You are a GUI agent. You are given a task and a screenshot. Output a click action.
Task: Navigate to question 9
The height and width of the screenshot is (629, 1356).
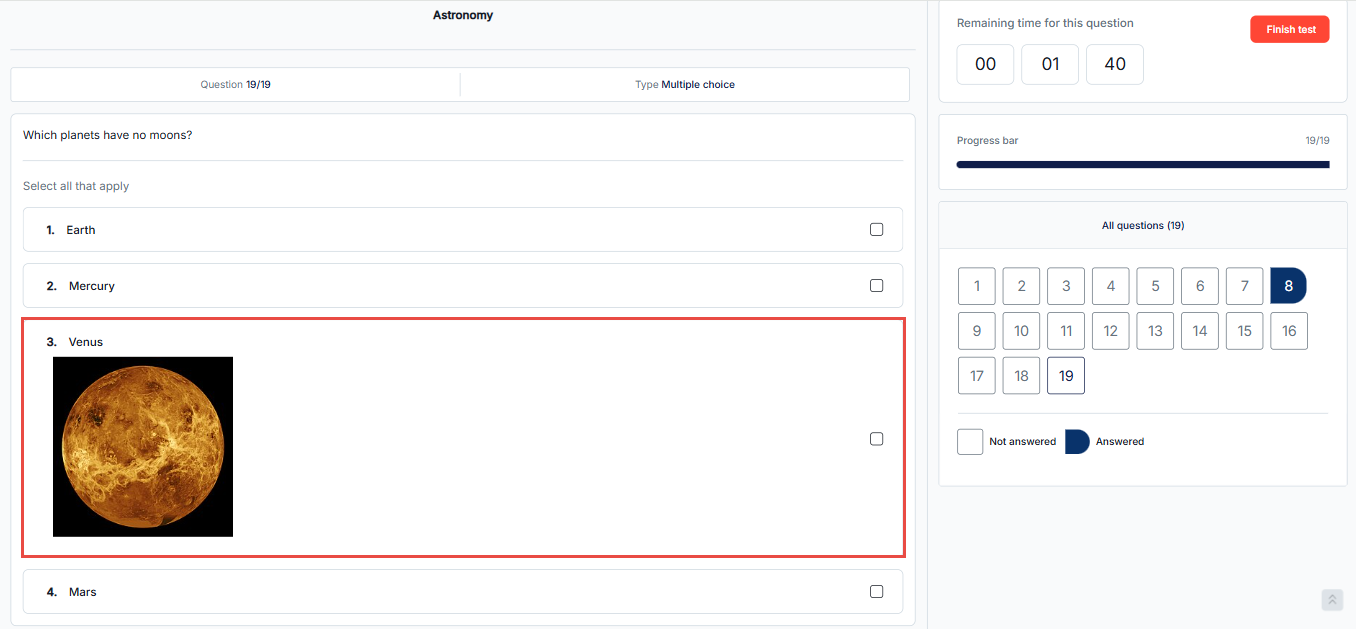tap(977, 331)
